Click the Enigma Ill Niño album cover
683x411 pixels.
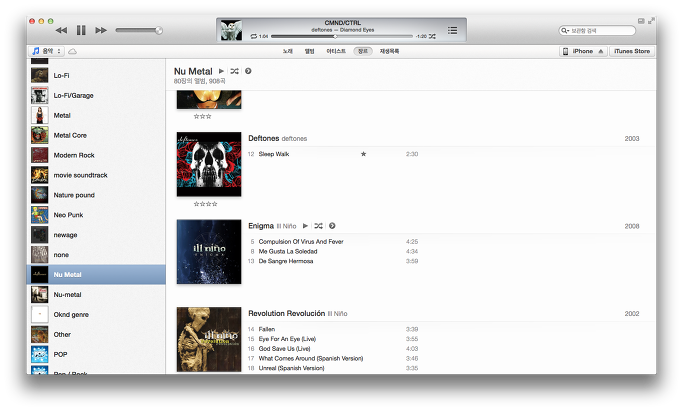pos(209,252)
